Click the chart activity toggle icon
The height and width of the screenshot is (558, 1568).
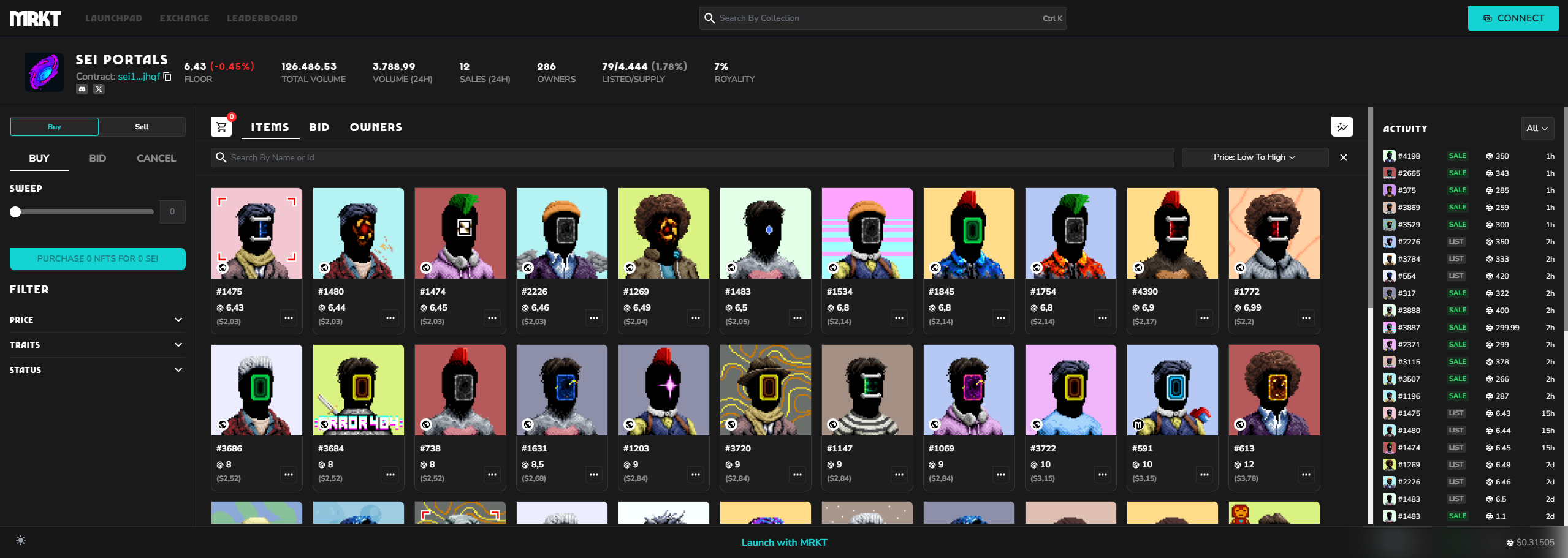click(x=1342, y=127)
